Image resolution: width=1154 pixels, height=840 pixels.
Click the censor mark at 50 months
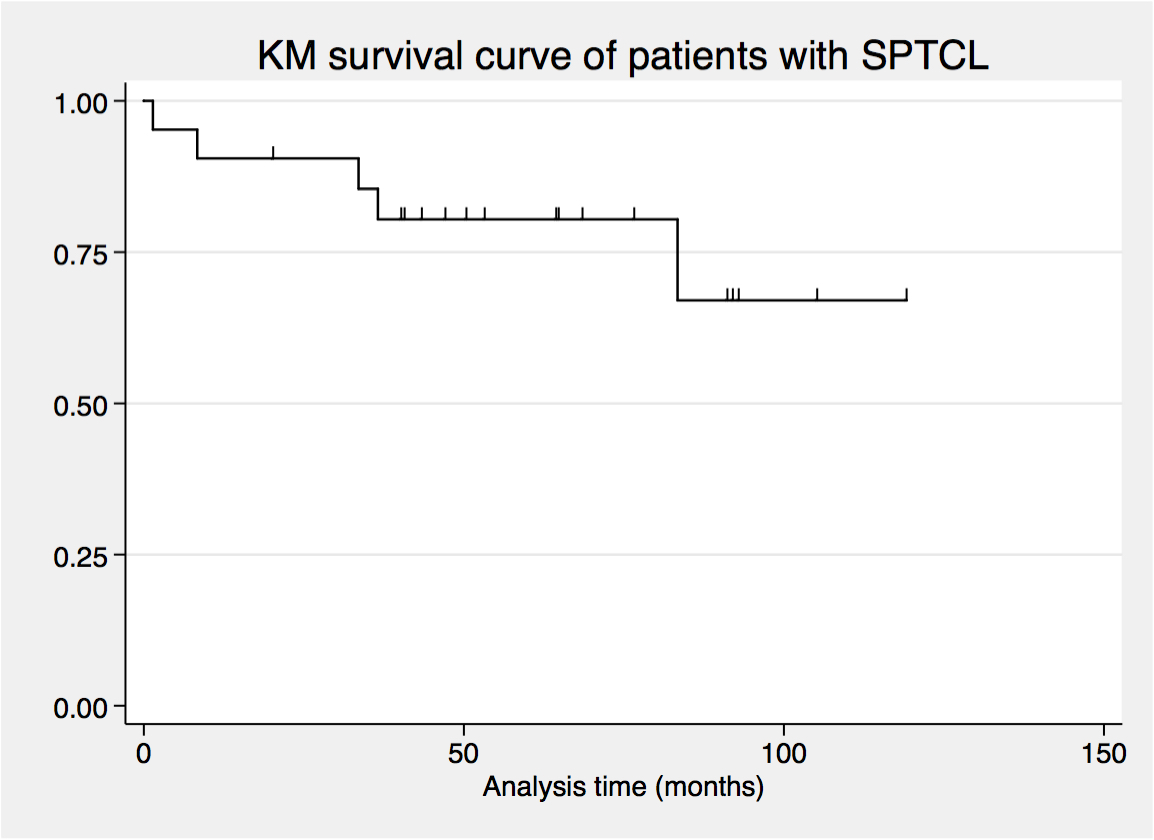[466, 213]
